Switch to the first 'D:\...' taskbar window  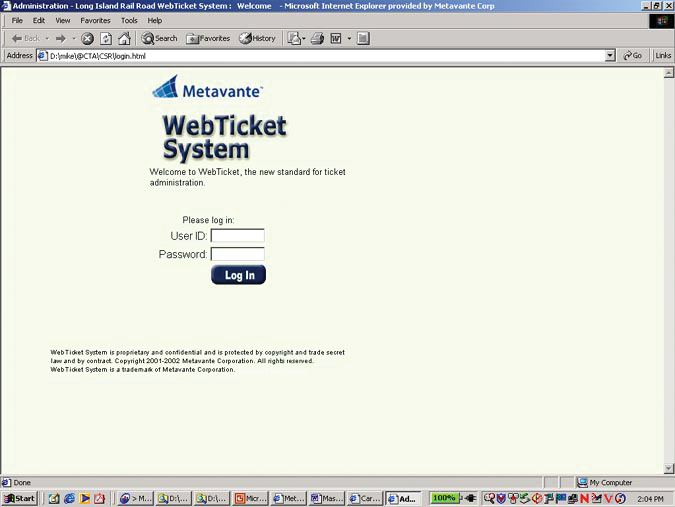pyautogui.click(x=173, y=498)
